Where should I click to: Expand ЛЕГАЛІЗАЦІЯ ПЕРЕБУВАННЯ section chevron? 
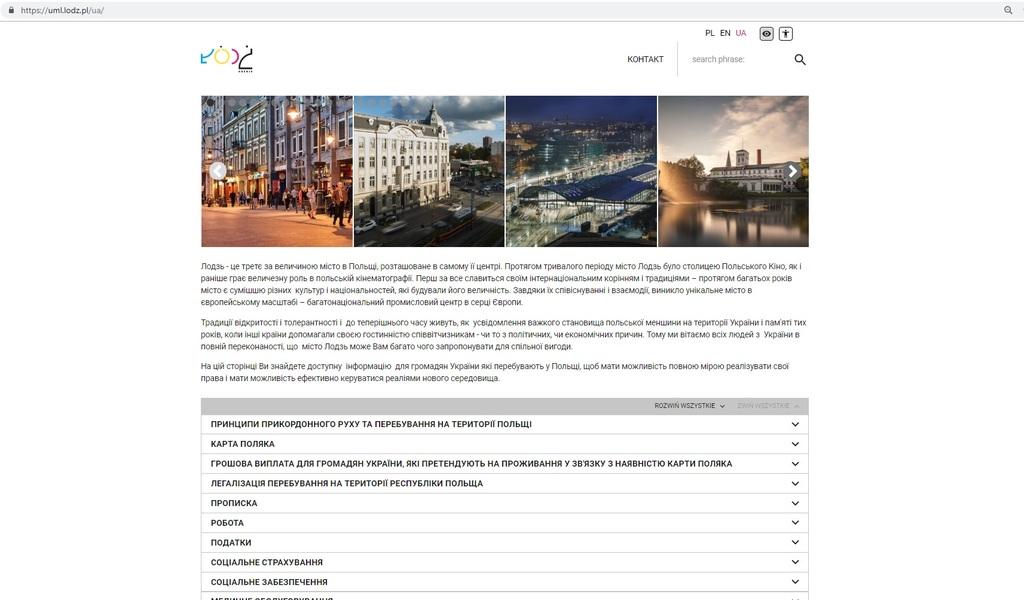(x=795, y=484)
